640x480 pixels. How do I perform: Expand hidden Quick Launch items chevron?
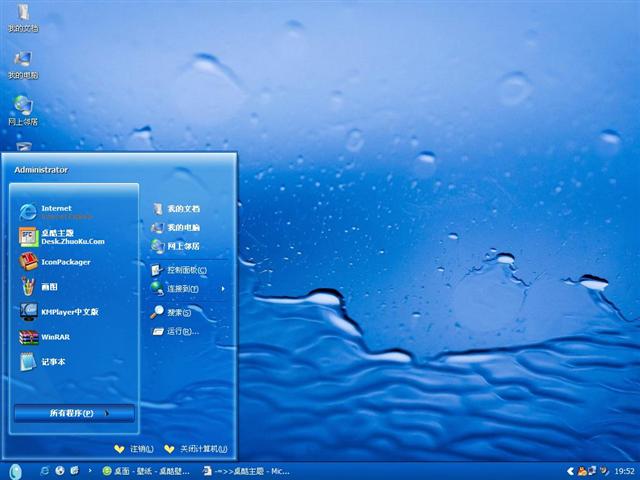[90, 471]
